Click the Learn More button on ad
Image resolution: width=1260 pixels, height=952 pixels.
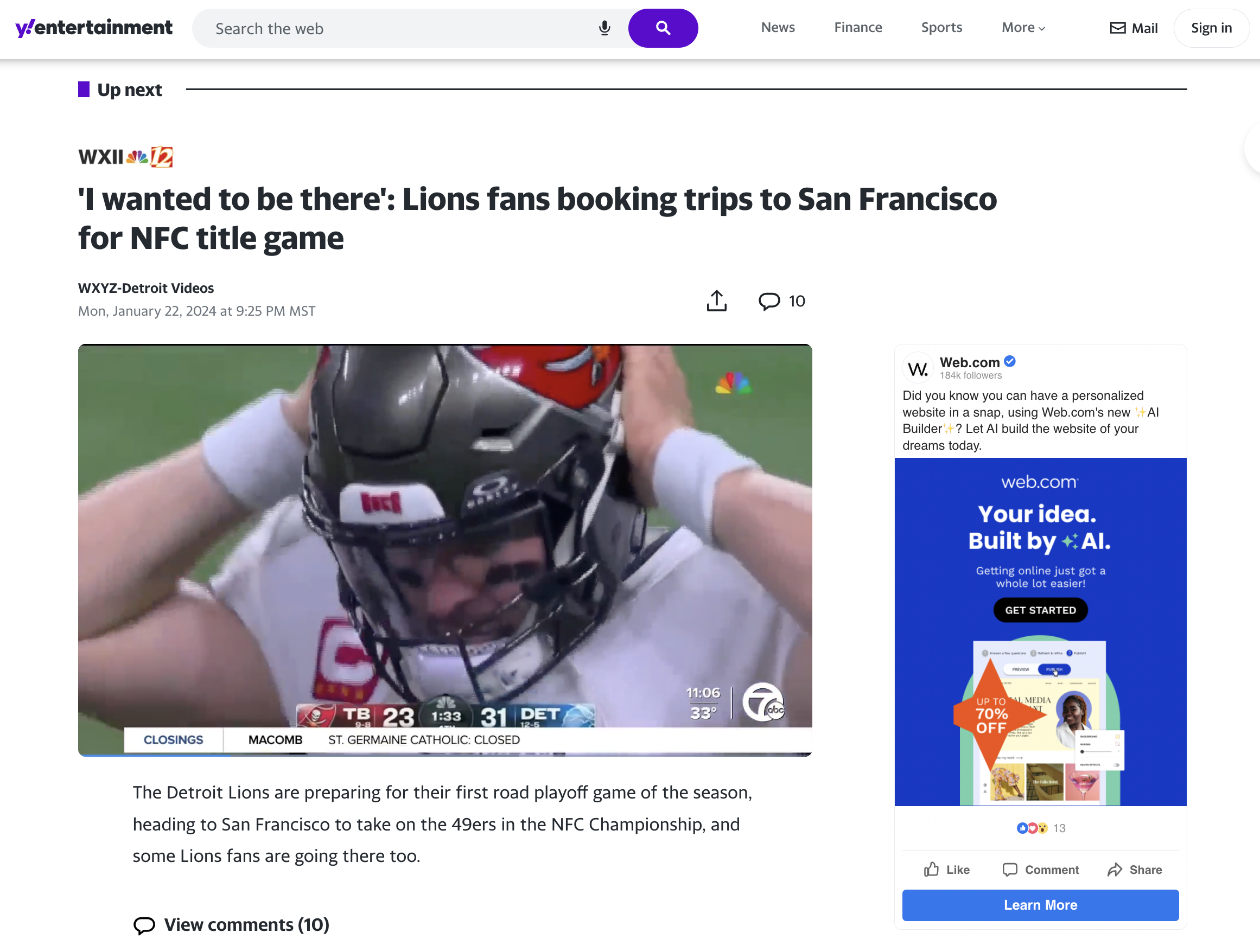click(x=1040, y=905)
